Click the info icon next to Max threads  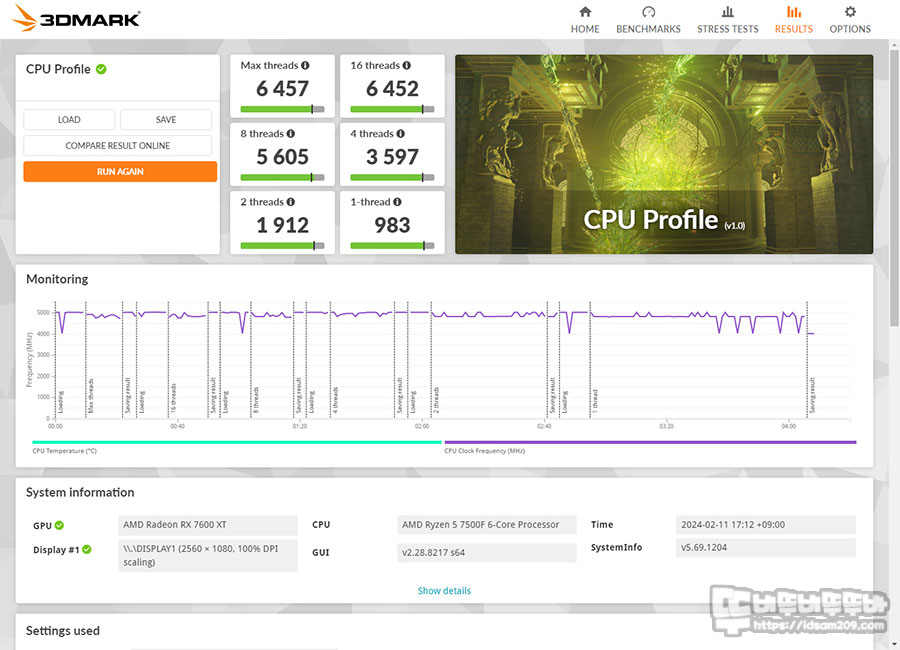(305, 65)
